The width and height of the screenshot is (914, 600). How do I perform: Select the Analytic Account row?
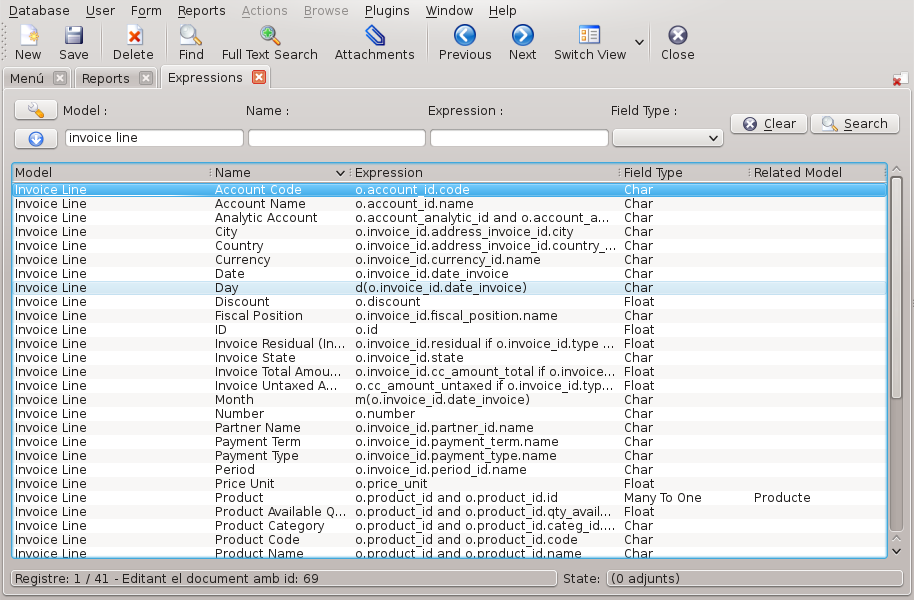pos(449,217)
